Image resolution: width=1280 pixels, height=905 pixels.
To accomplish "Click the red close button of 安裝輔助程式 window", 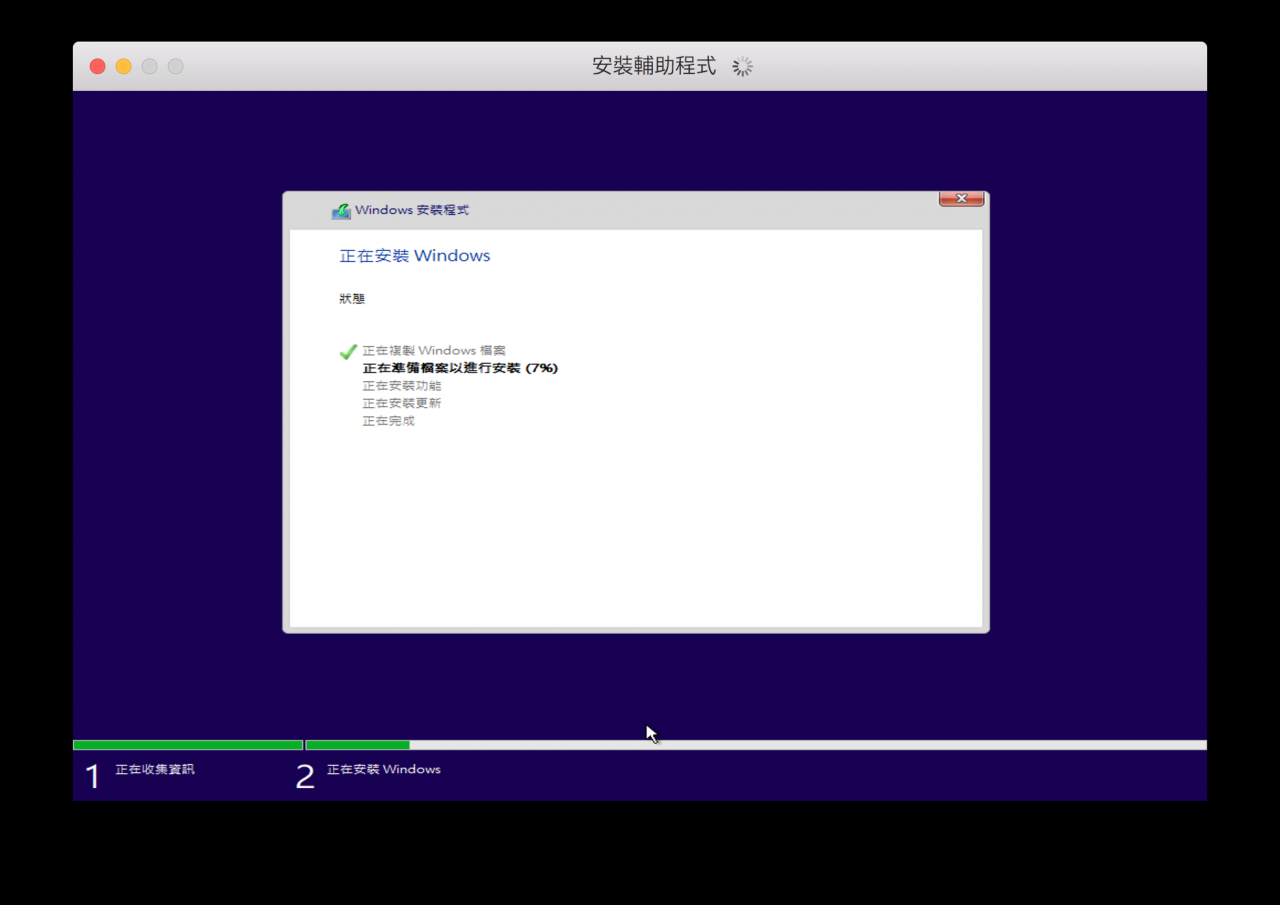I will click(97, 66).
